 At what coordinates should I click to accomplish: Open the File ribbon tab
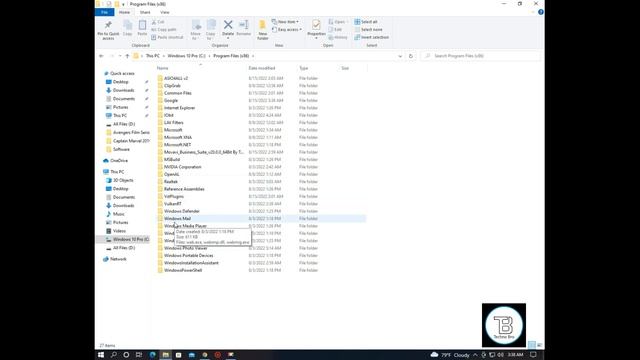point(104,12)
